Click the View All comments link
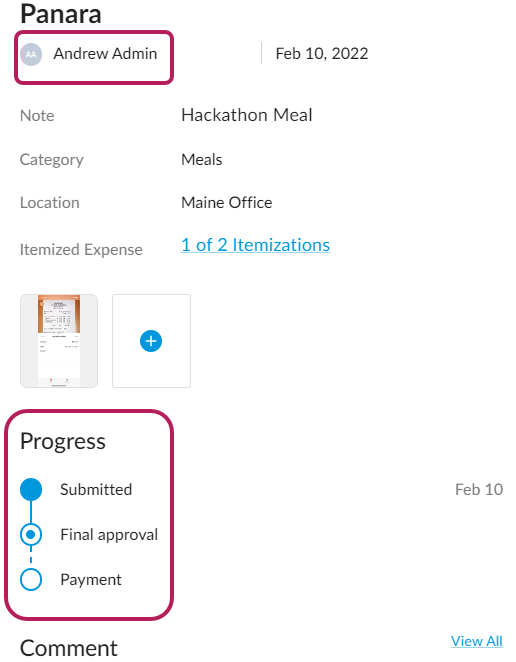The width and height of the screenshot is (516, 662). pyautogui.click(x=476, y=641)
